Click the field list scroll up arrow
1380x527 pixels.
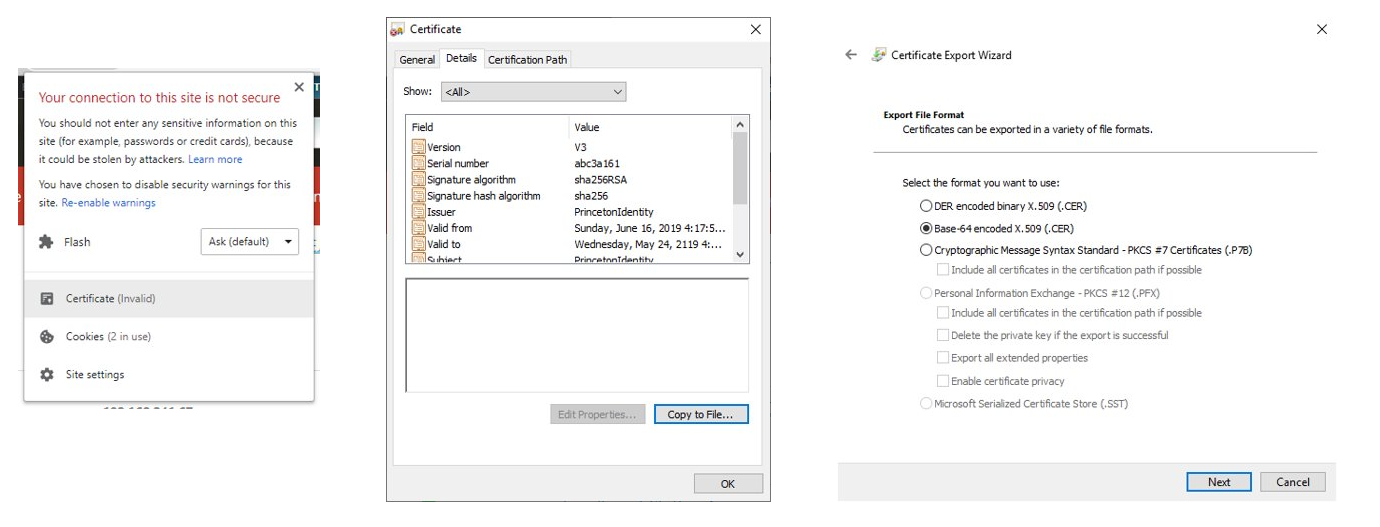[740, 125]
